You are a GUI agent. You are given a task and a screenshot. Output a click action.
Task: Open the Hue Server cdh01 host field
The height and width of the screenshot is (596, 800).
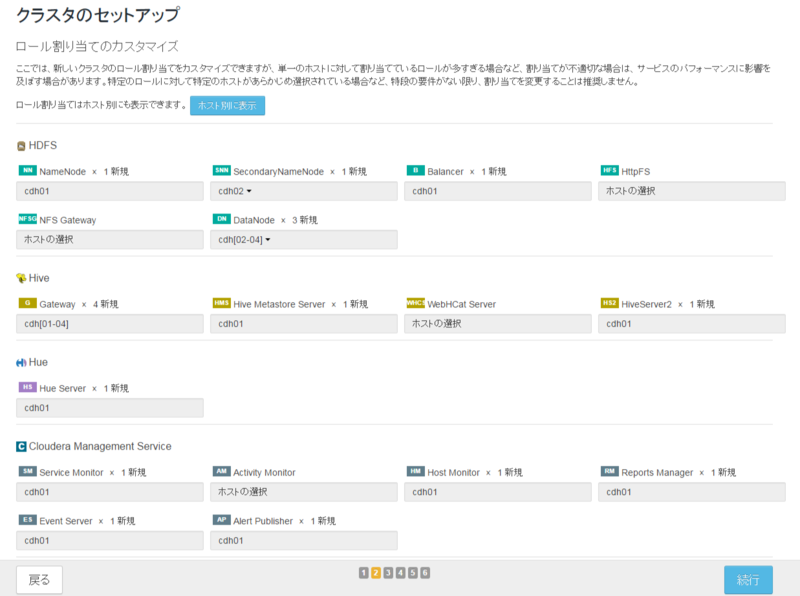pos(110,408)
